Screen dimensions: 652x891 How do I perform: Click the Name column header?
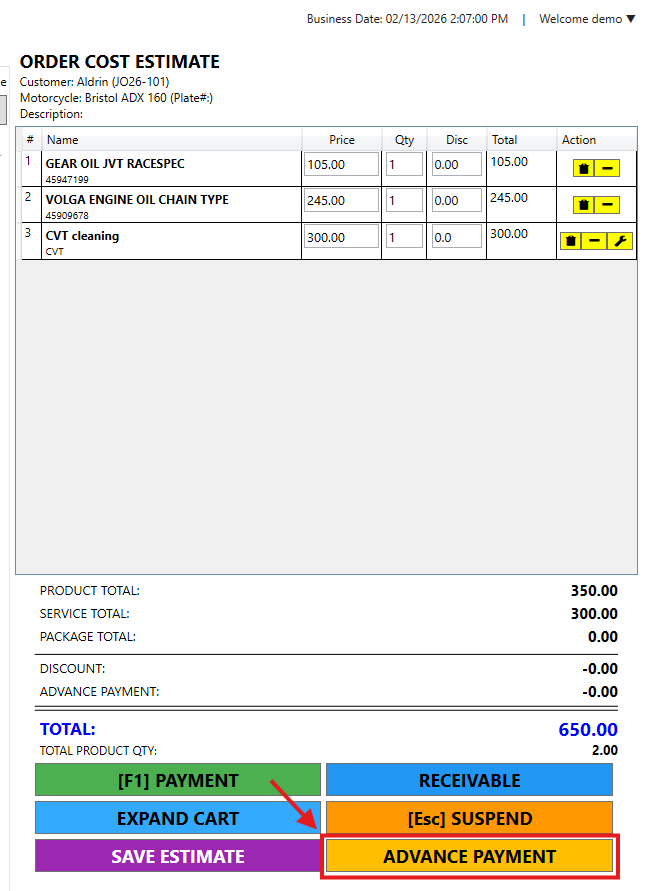pyautogui.click(x=62, y=140)
